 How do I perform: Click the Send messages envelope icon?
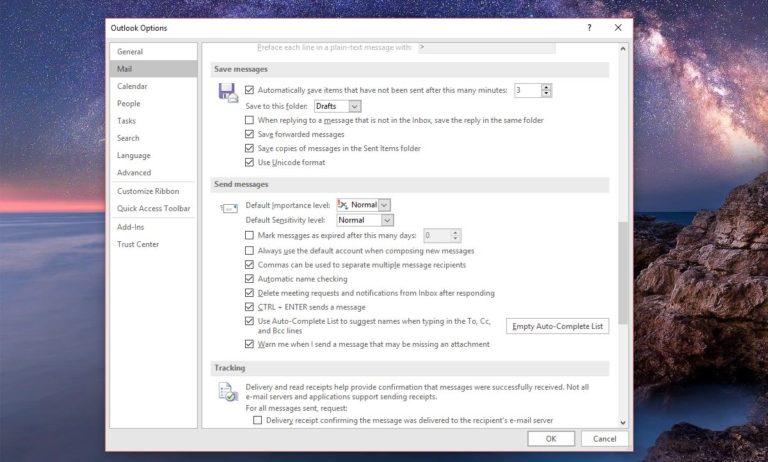pyautogui.click(x=228, y=207)
